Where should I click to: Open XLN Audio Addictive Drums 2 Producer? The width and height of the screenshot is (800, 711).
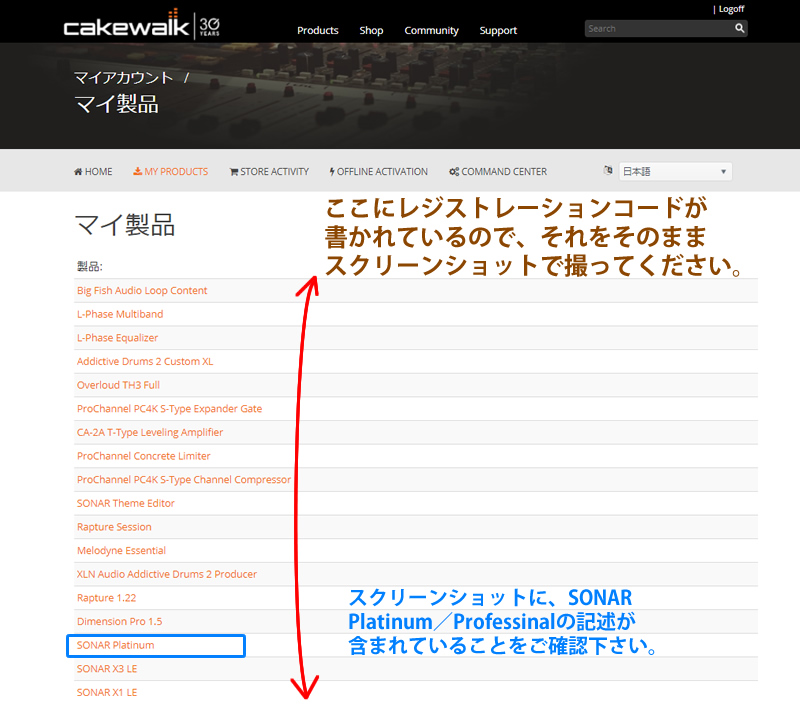(x=167, y=574)
